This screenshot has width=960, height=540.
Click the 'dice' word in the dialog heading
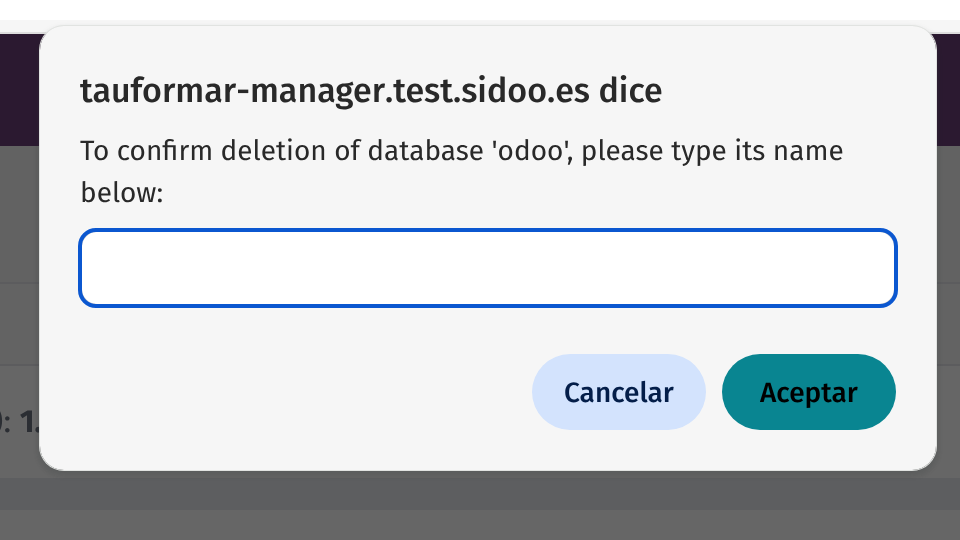coord(630,91)
